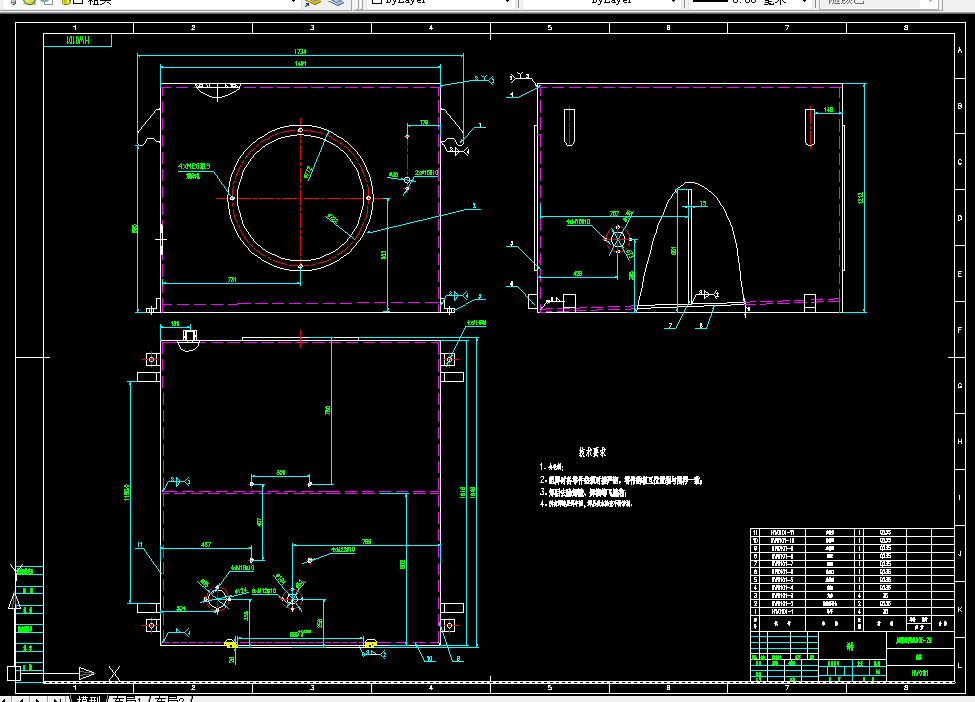Select the 707 dimension in the side view
Image resolution: width=975 pixels, height=702 pixels.
pyautogui.click(x=614, y=214)
